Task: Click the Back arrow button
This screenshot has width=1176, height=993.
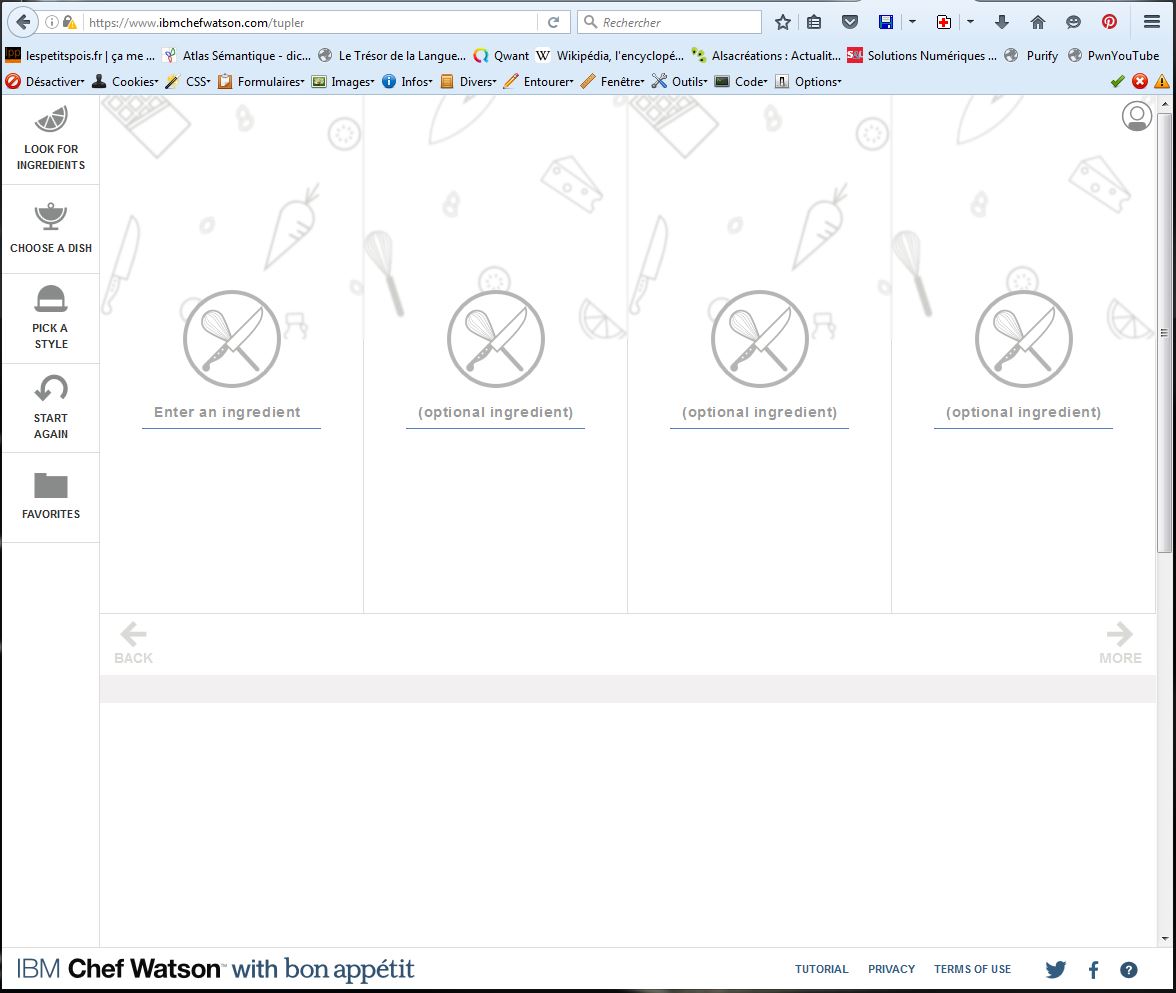Action: tap(133, 643)
